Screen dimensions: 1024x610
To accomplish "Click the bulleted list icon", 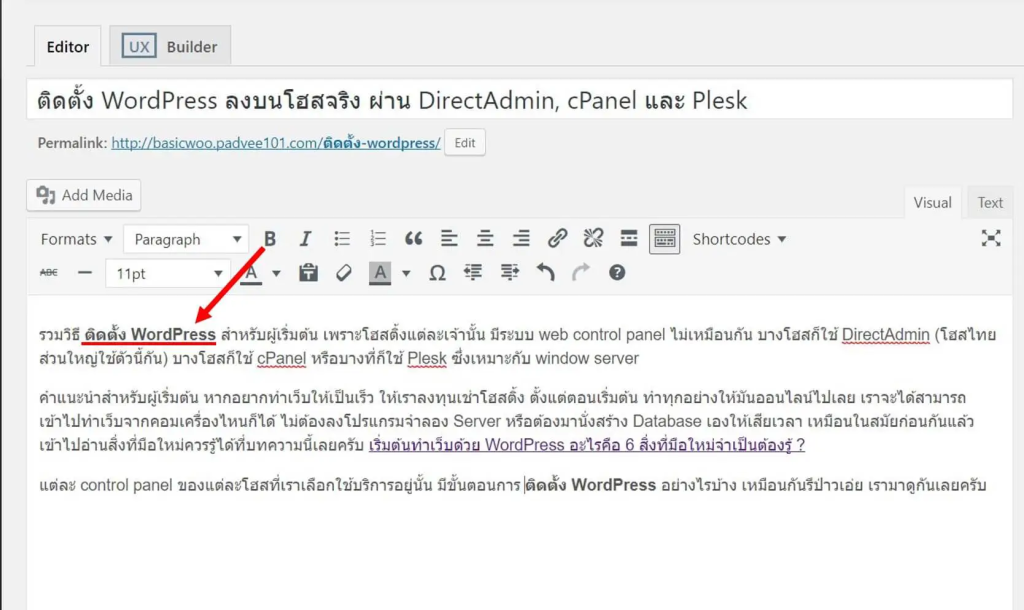I will coord(342,239).
